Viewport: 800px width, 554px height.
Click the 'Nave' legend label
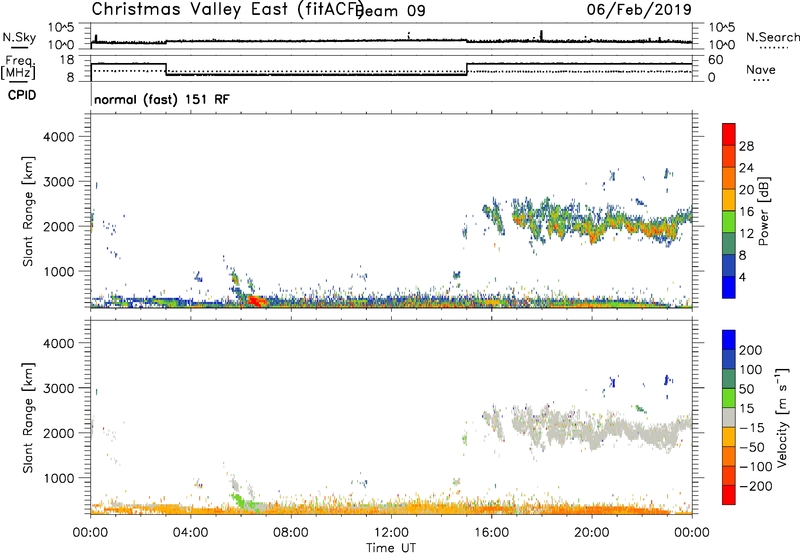pos(761,69)
